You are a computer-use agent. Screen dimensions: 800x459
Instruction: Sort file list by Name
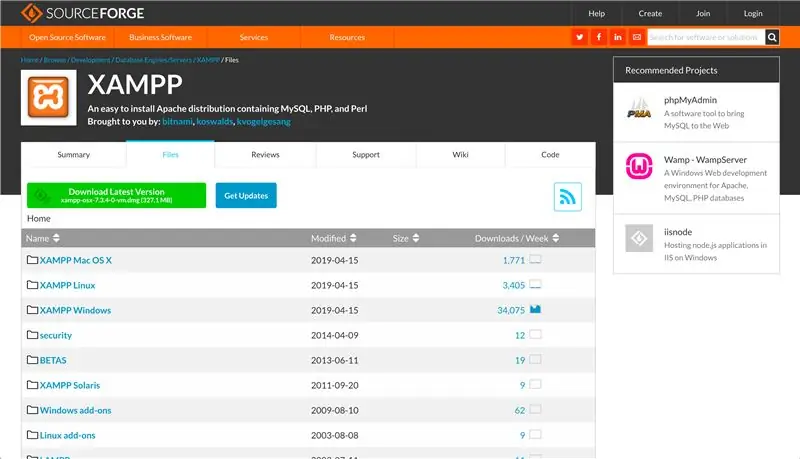43,238
